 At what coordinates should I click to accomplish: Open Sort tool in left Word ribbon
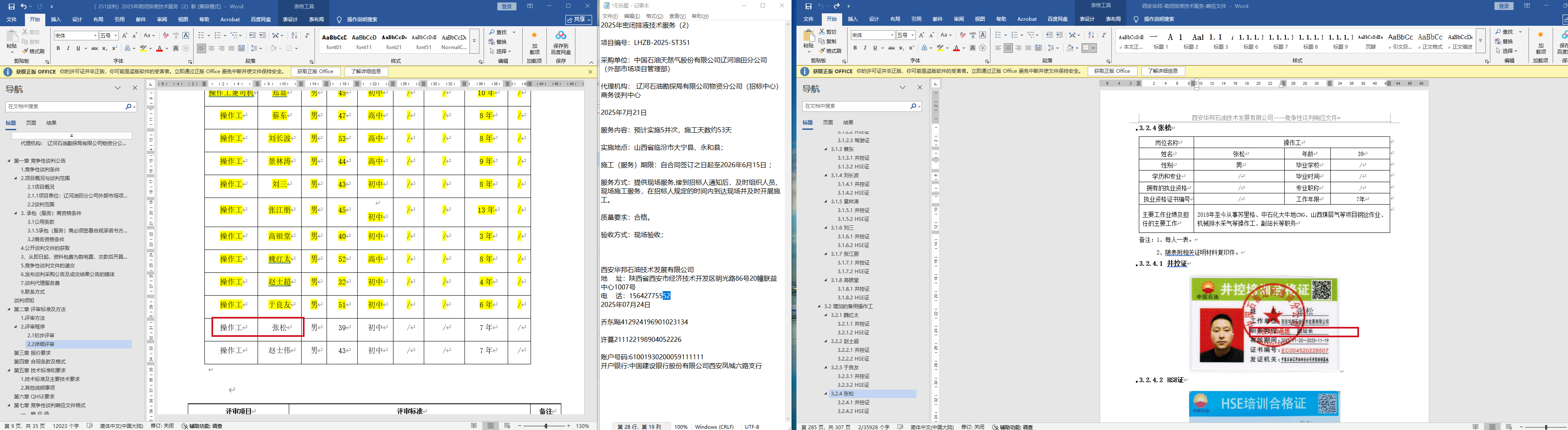(x=295, y=35)
